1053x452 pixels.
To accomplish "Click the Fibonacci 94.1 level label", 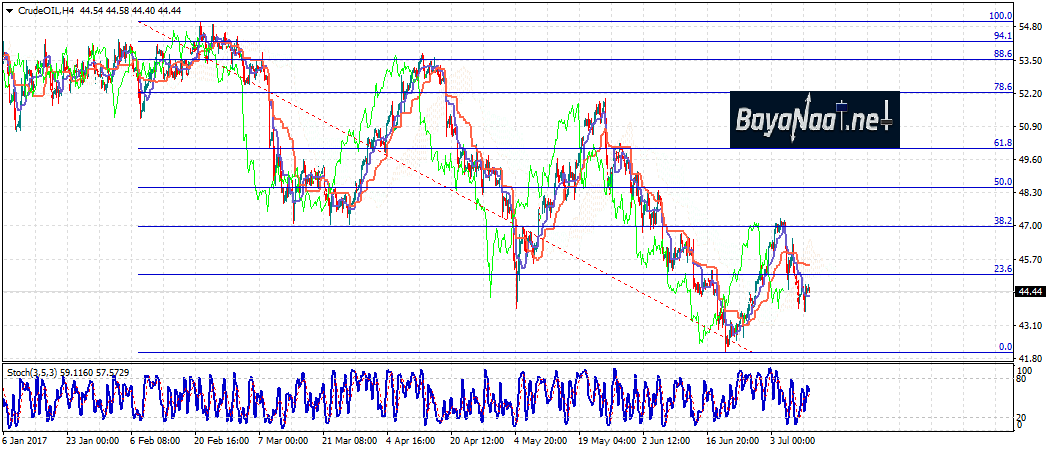I will click(1002, 36).
